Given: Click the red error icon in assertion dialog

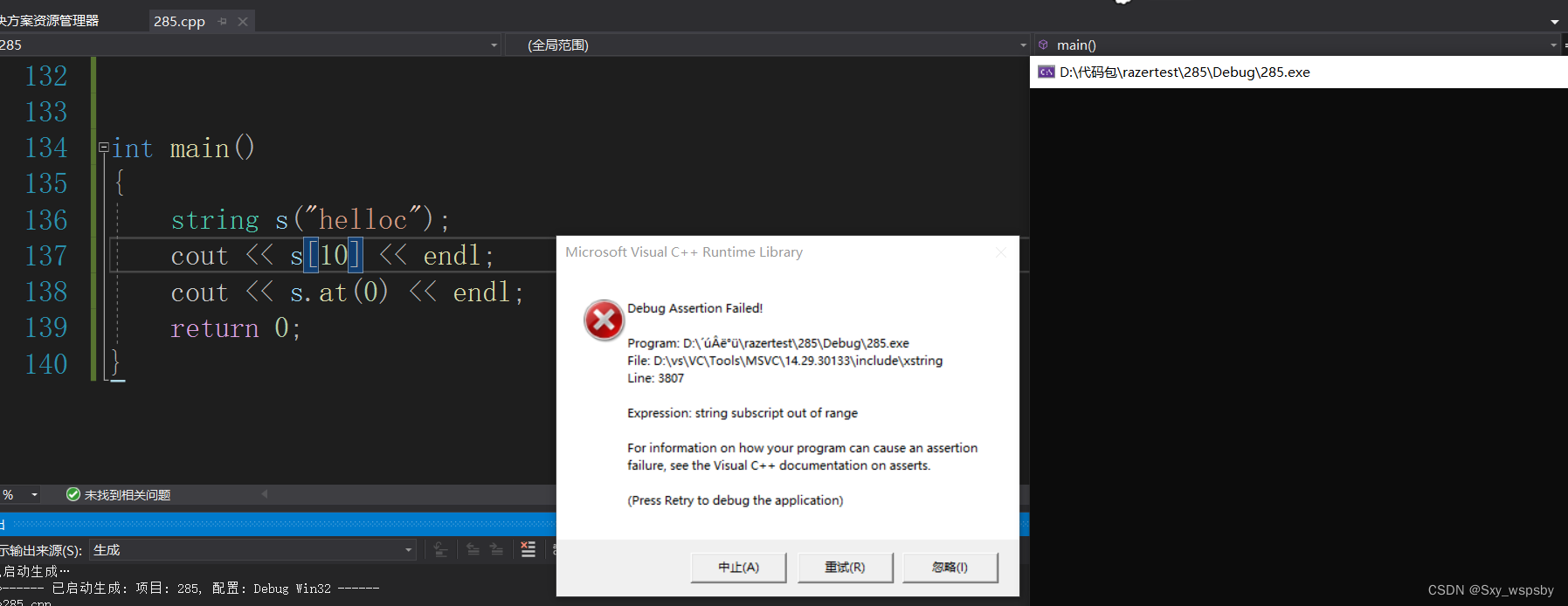Looking at the screenshot, I should tap(604, 320).
